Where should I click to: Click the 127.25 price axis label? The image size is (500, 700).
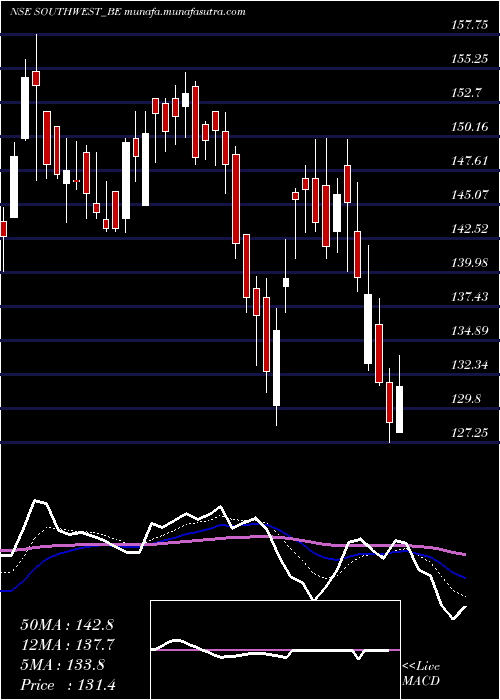[469, 433]
